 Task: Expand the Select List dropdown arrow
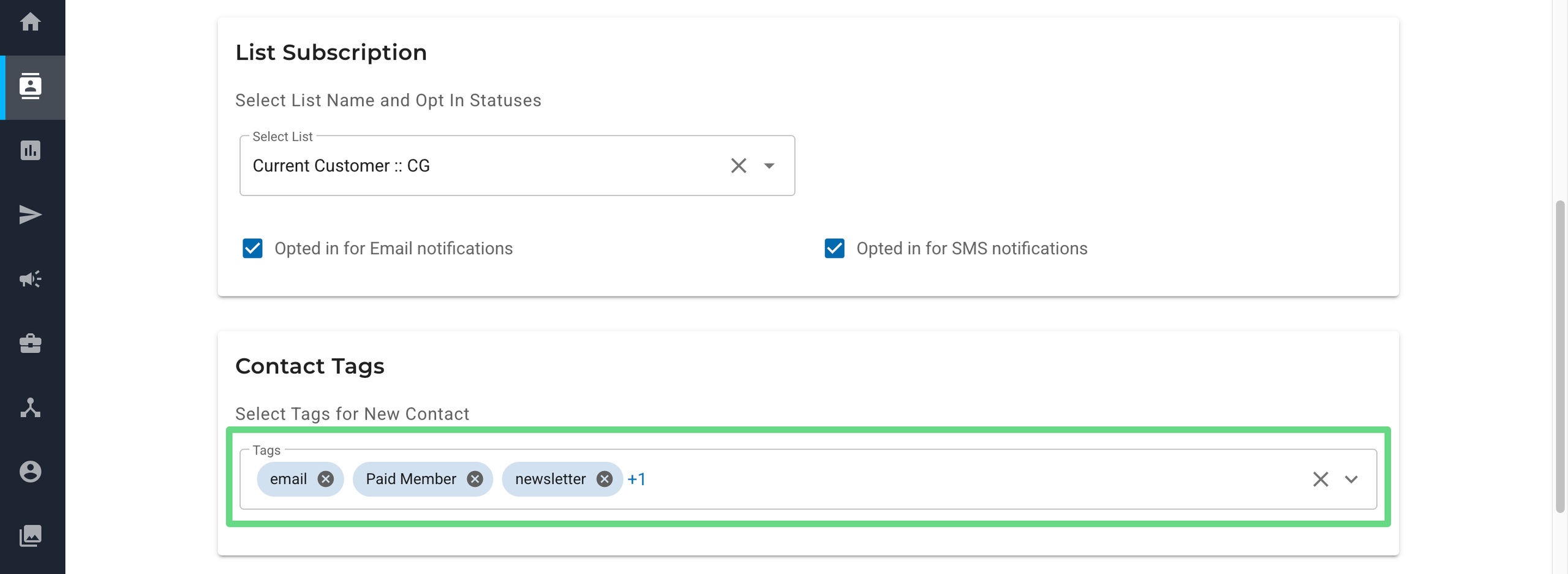[769, 166]
